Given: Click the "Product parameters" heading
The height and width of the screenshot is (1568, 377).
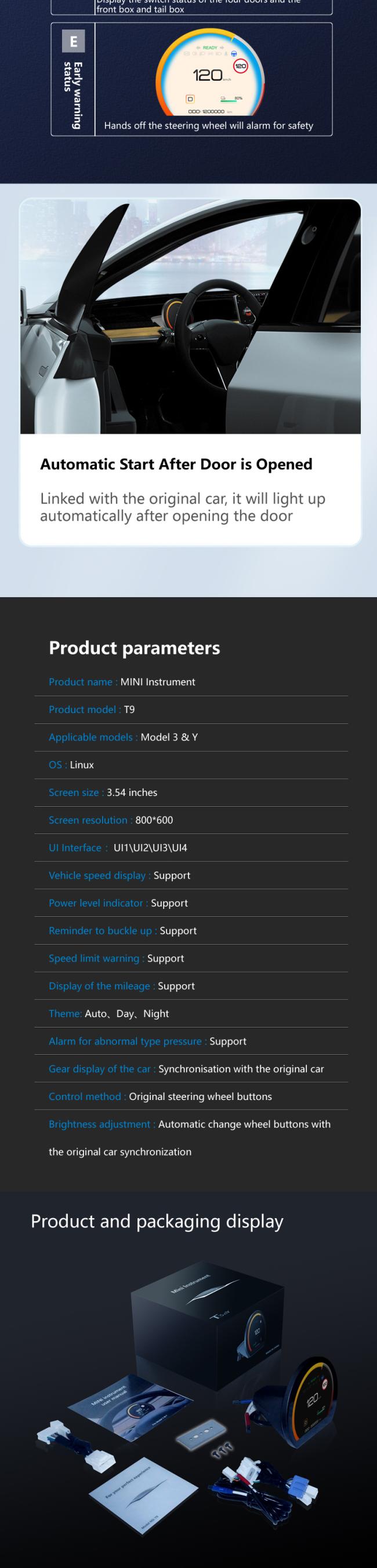Looking at the screenshot, I should click(x=134, y=648).
